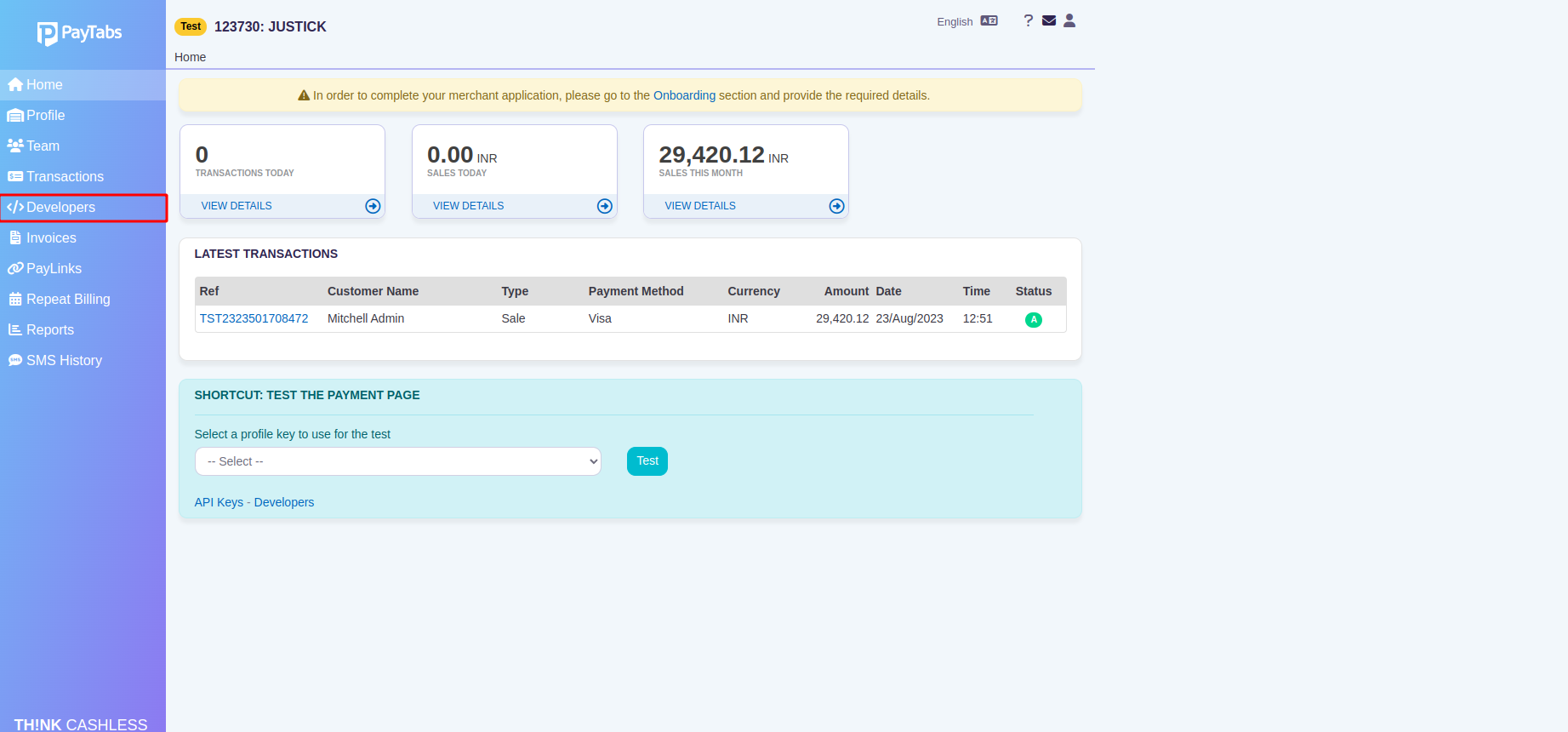Click the Customer Name column header
Screen dimensions: 1568x732
click(x=373, y=291)
